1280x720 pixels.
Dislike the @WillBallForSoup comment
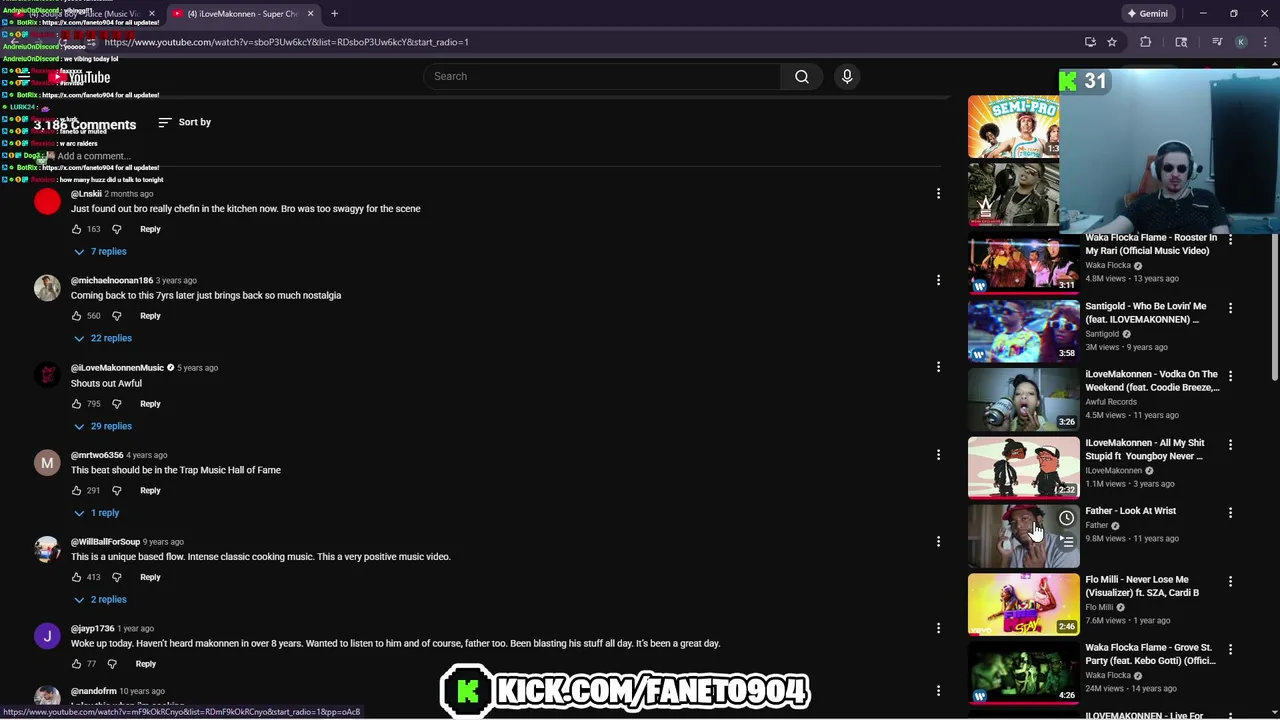[x=116, y=577]
